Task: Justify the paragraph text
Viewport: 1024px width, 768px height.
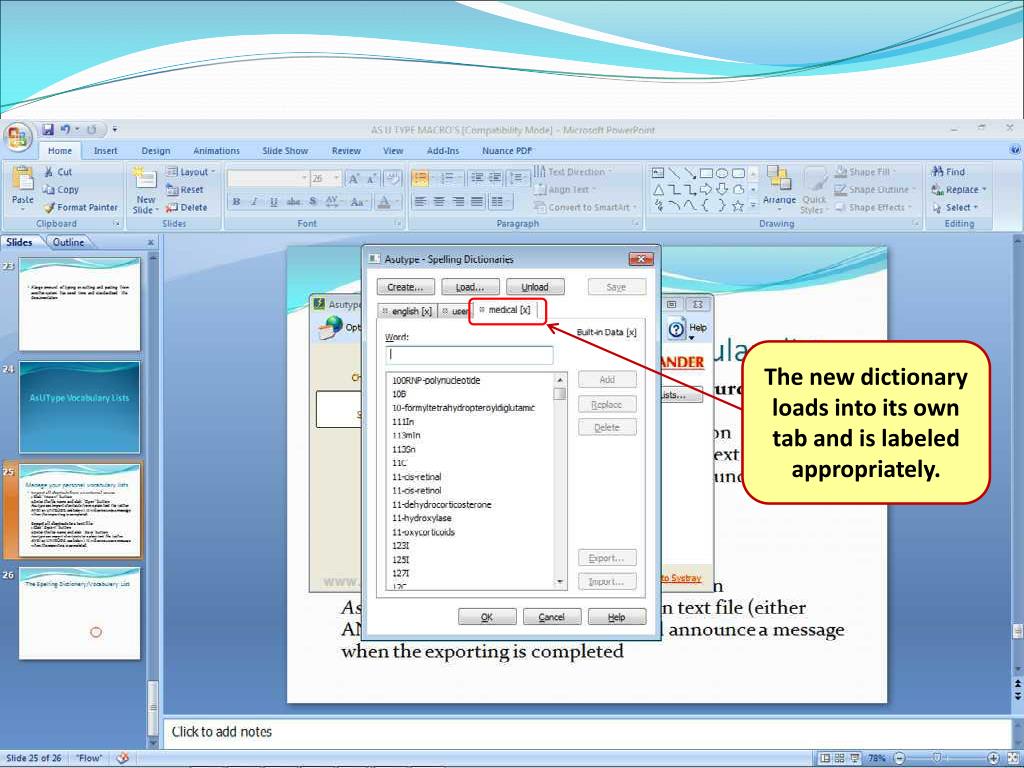Action: (477, 202)
